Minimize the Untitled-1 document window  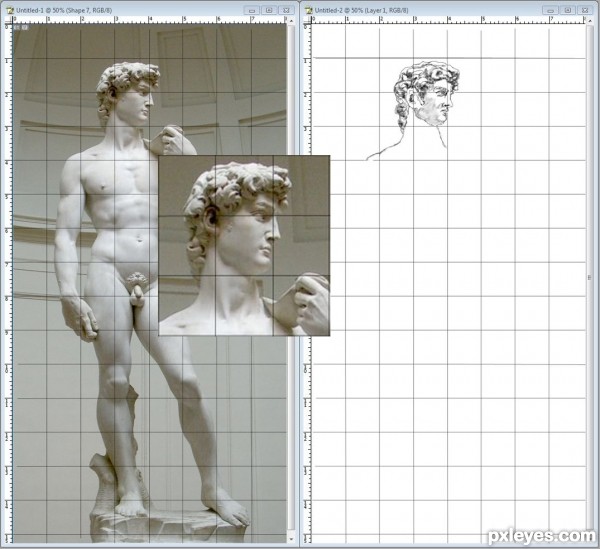tap(252, 10)
